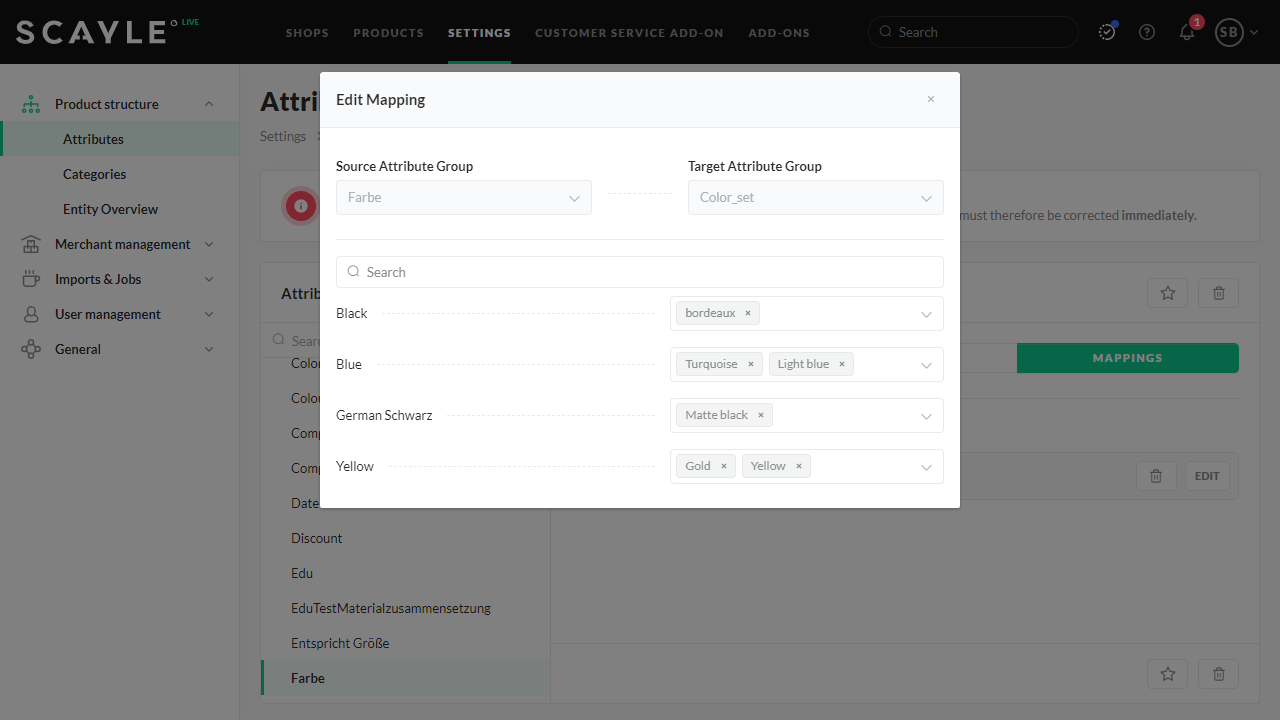Go to the Add-ons menu
The height and width of the screenshot is (720, 1280).
pos(779,32)
